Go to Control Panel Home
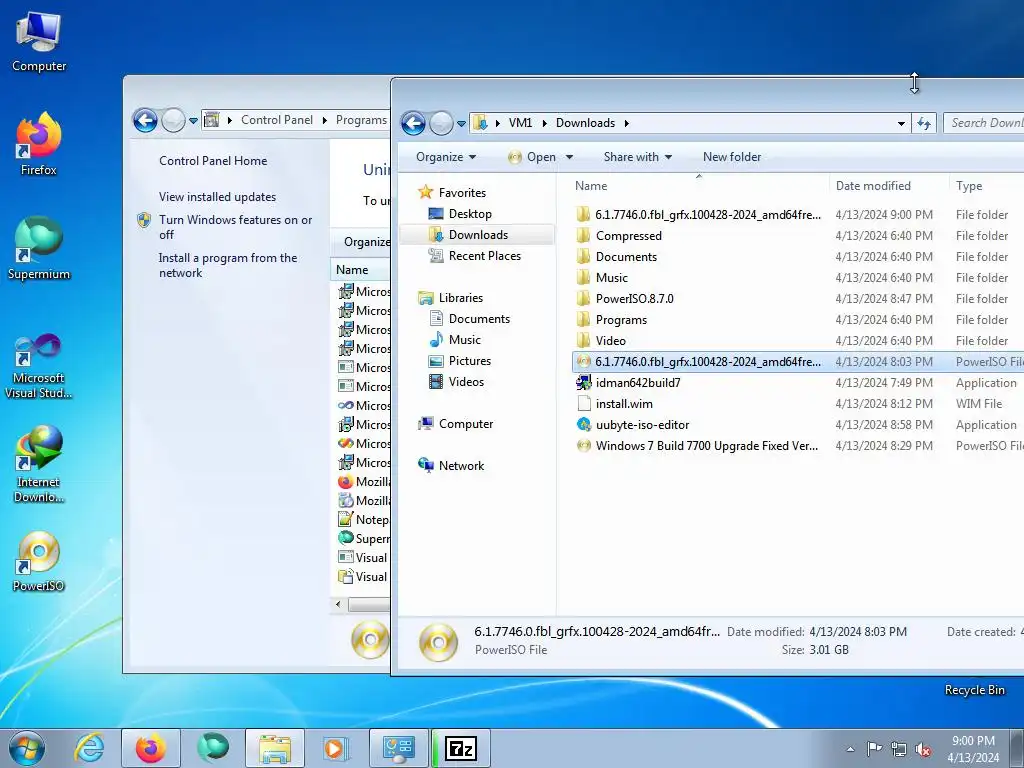The height and width of the screenshot is (768, 1024). tap(213, 161)
